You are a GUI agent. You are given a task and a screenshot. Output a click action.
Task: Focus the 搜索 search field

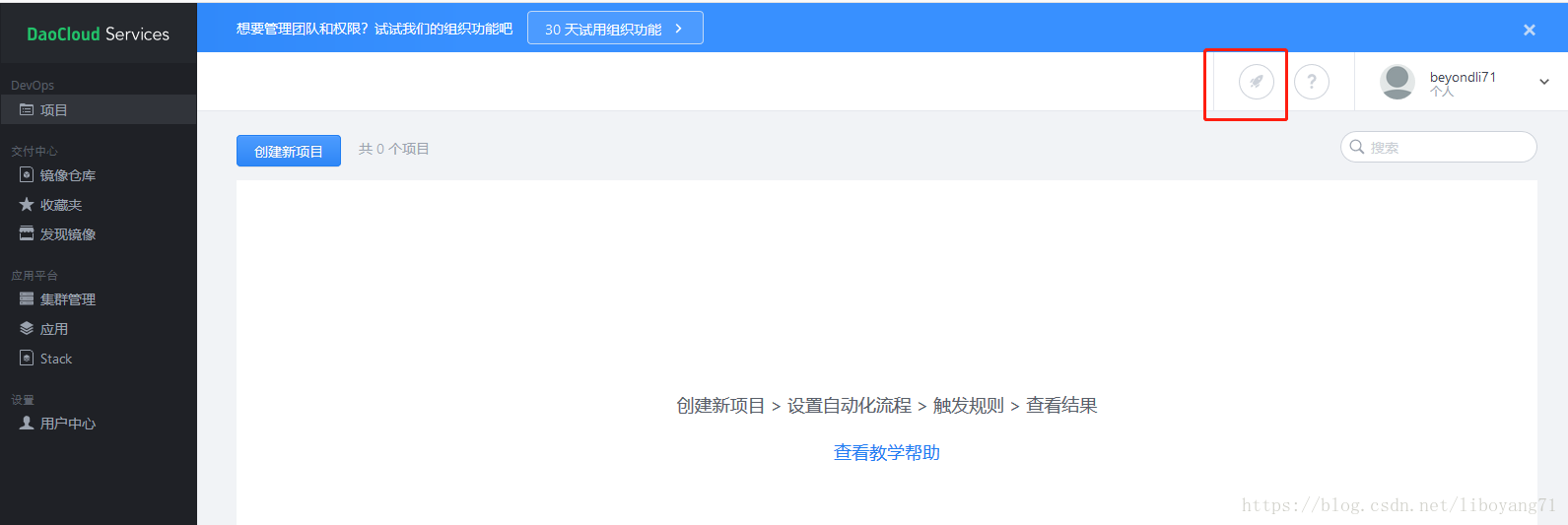click(x=1439, y=147)
